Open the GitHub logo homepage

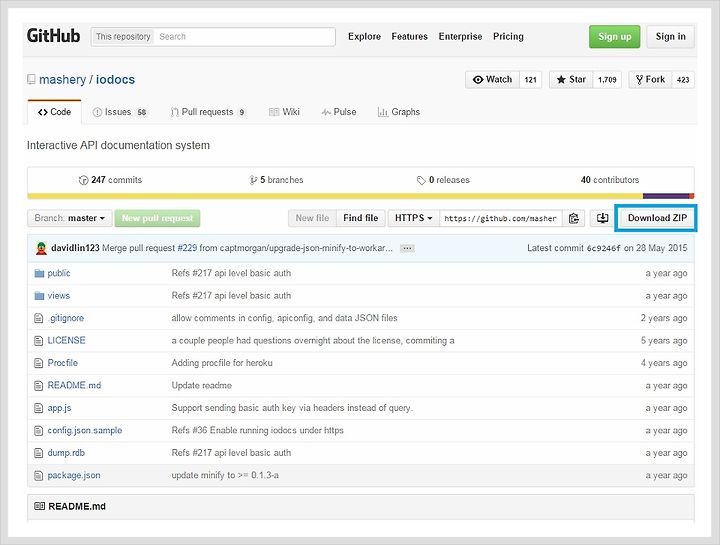point(53,36)
